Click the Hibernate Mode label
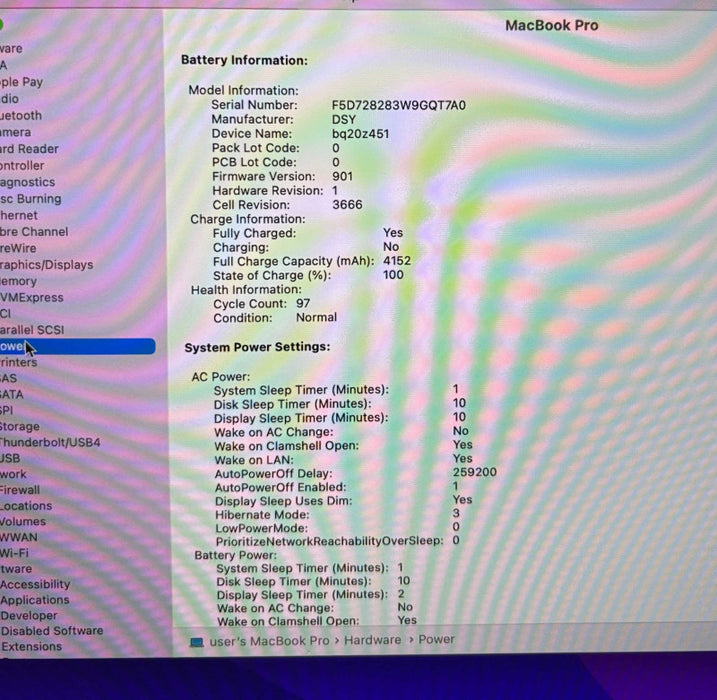The height and width of the screenshot is (700, 717). (x=262, y=515)
